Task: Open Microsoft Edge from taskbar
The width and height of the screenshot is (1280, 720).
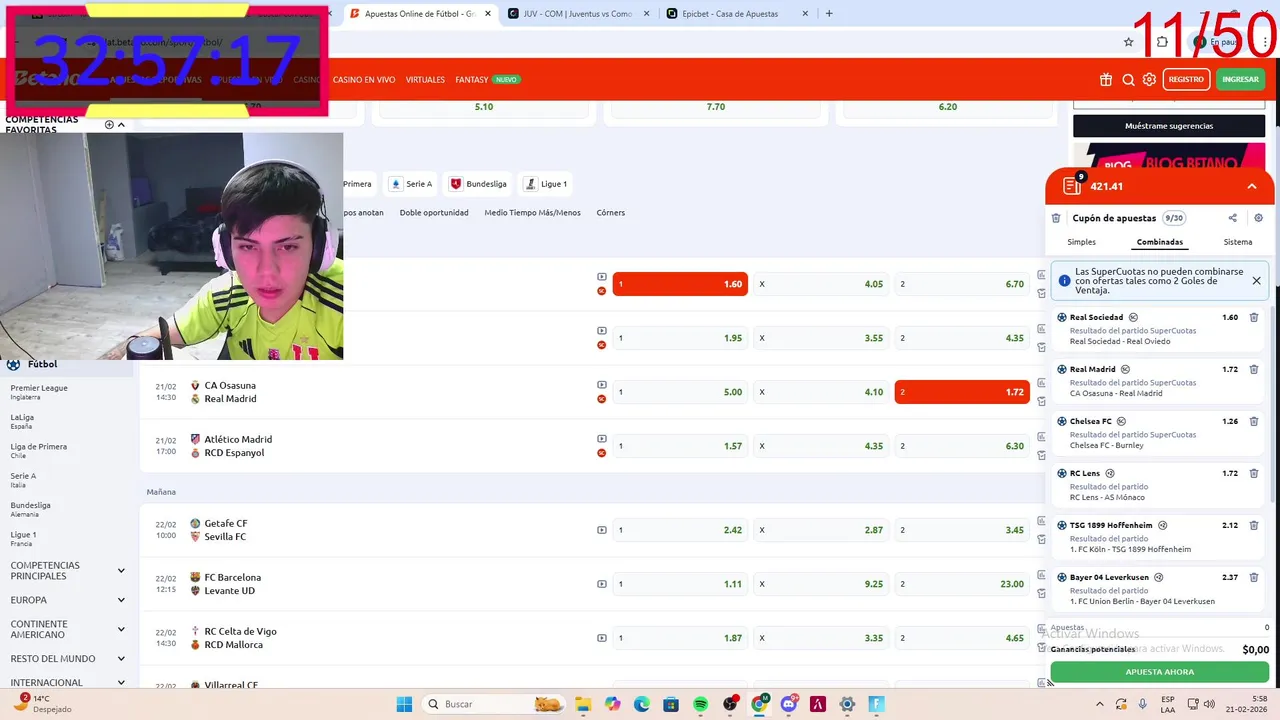Action: pos(641,704)
